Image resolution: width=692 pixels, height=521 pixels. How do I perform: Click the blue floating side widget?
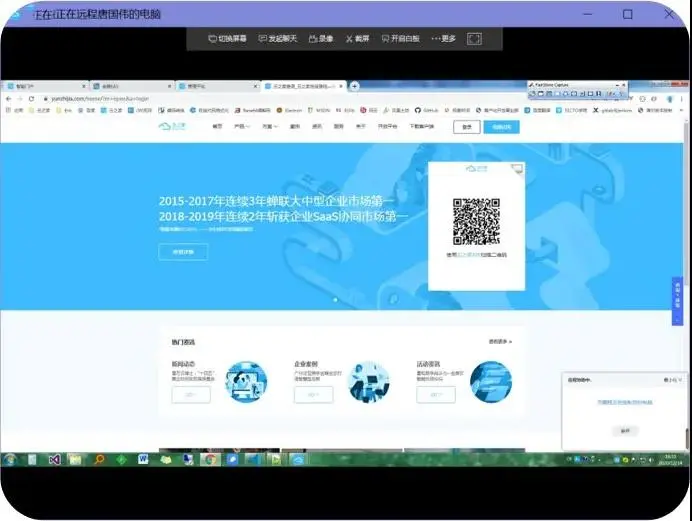tap(677, 301)
